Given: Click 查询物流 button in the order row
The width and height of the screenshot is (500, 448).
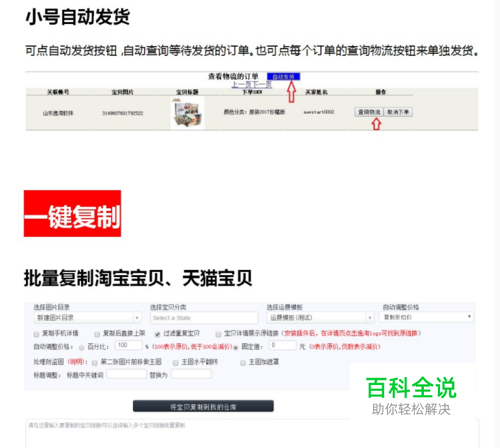Looking at the screenshot, I should tap(369, 112).
